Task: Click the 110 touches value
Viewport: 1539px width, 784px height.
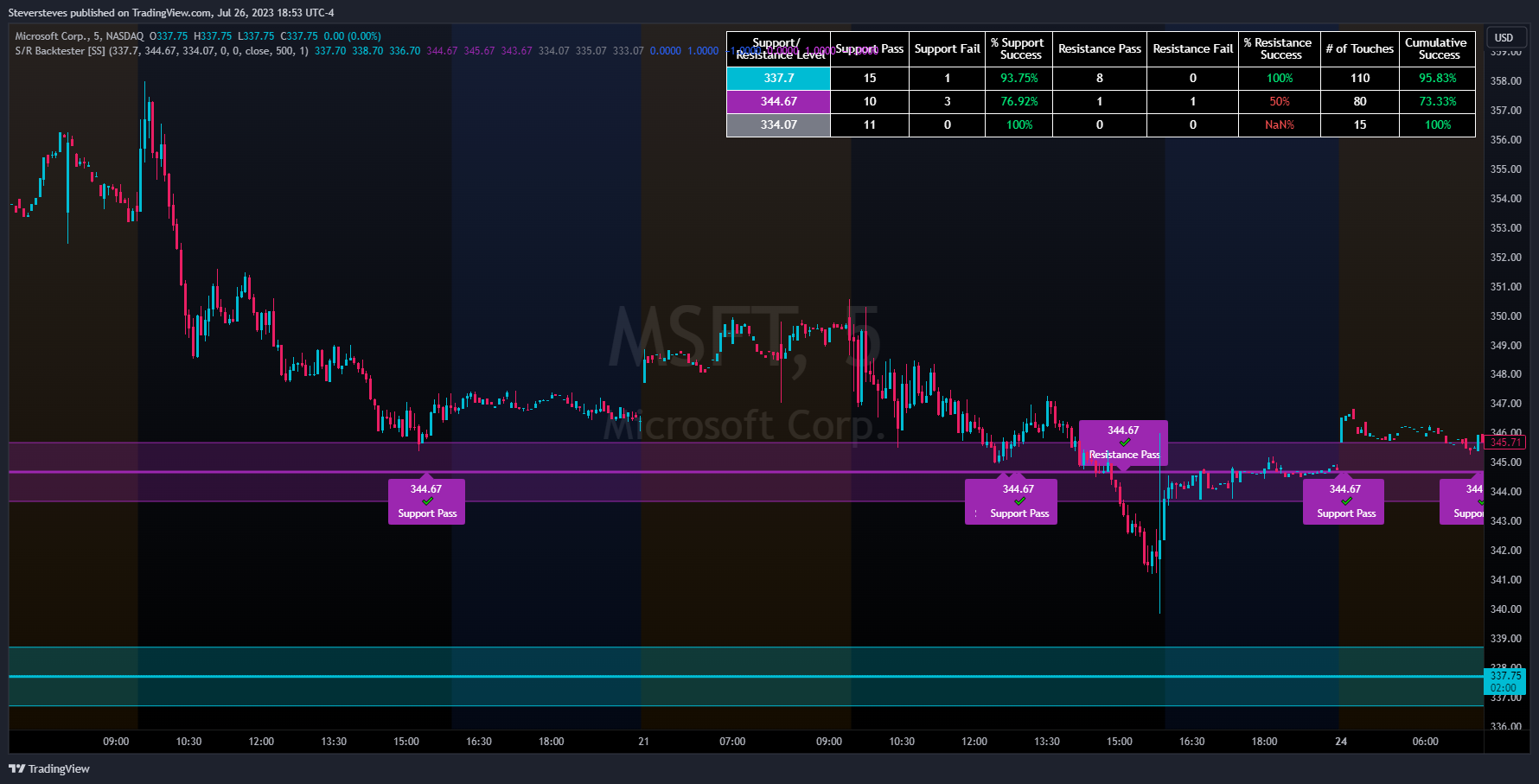Action: 1360,78
